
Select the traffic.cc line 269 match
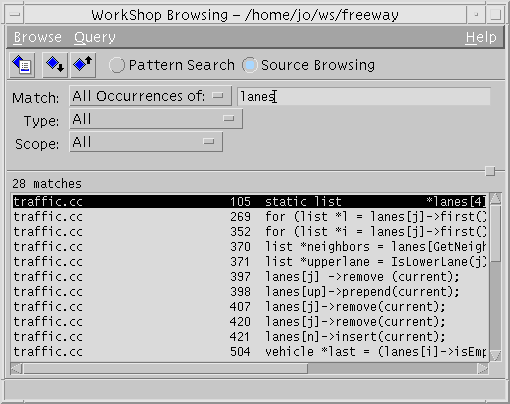point(250,217)
